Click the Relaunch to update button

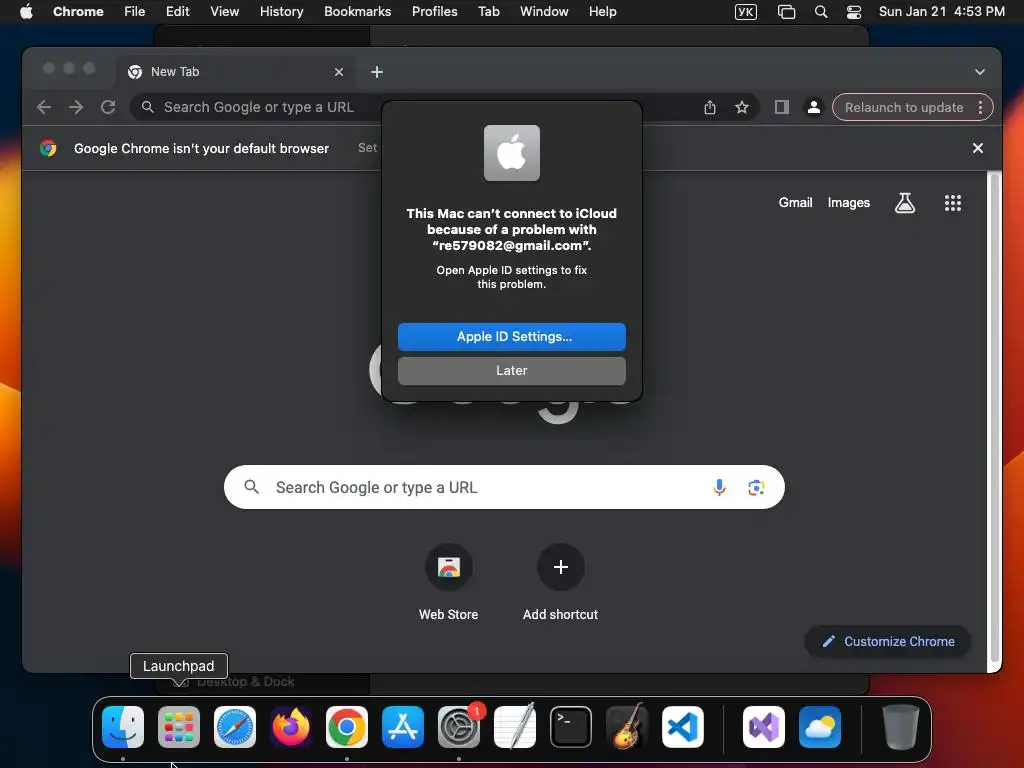904,107
